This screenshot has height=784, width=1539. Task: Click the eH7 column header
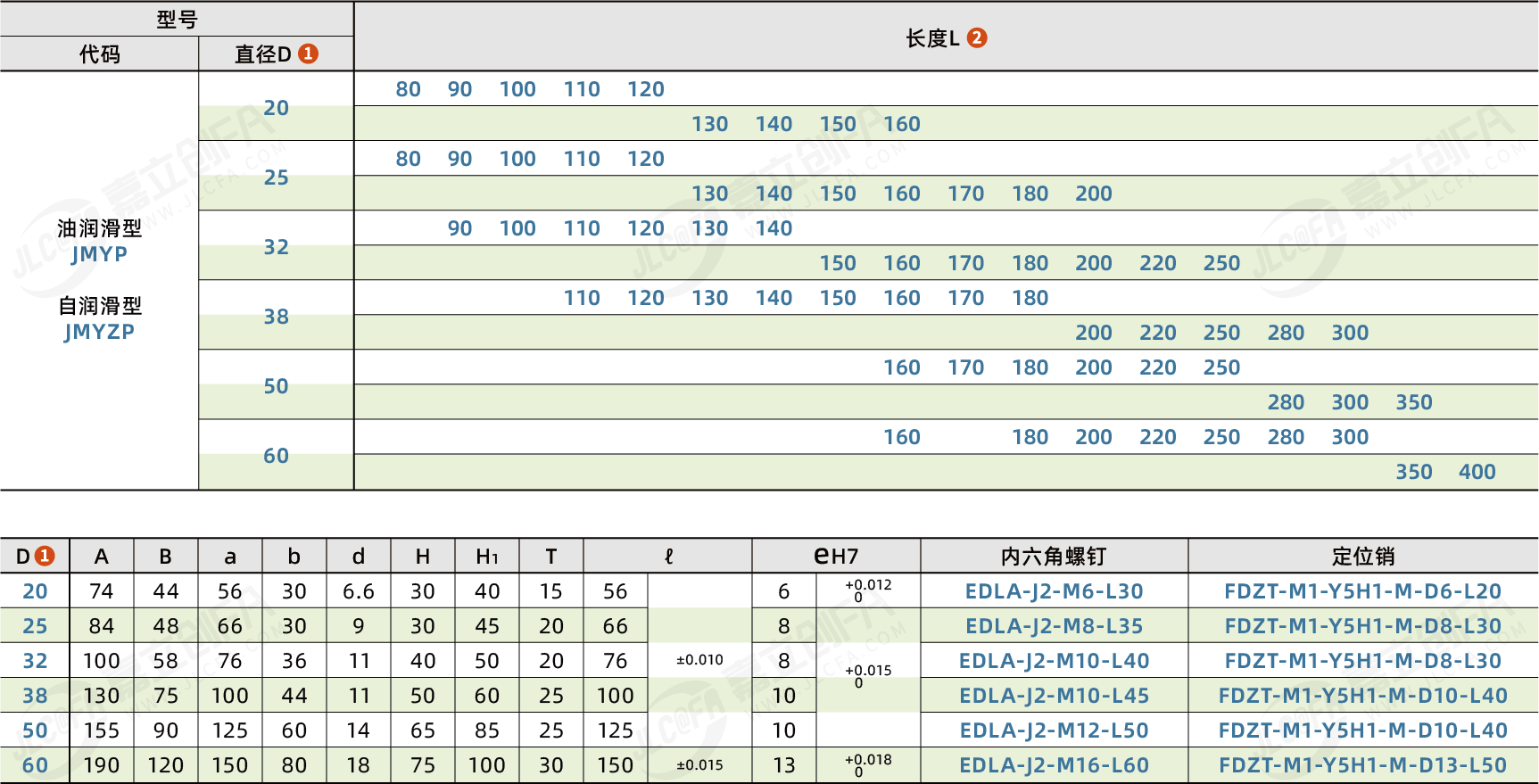836,557
